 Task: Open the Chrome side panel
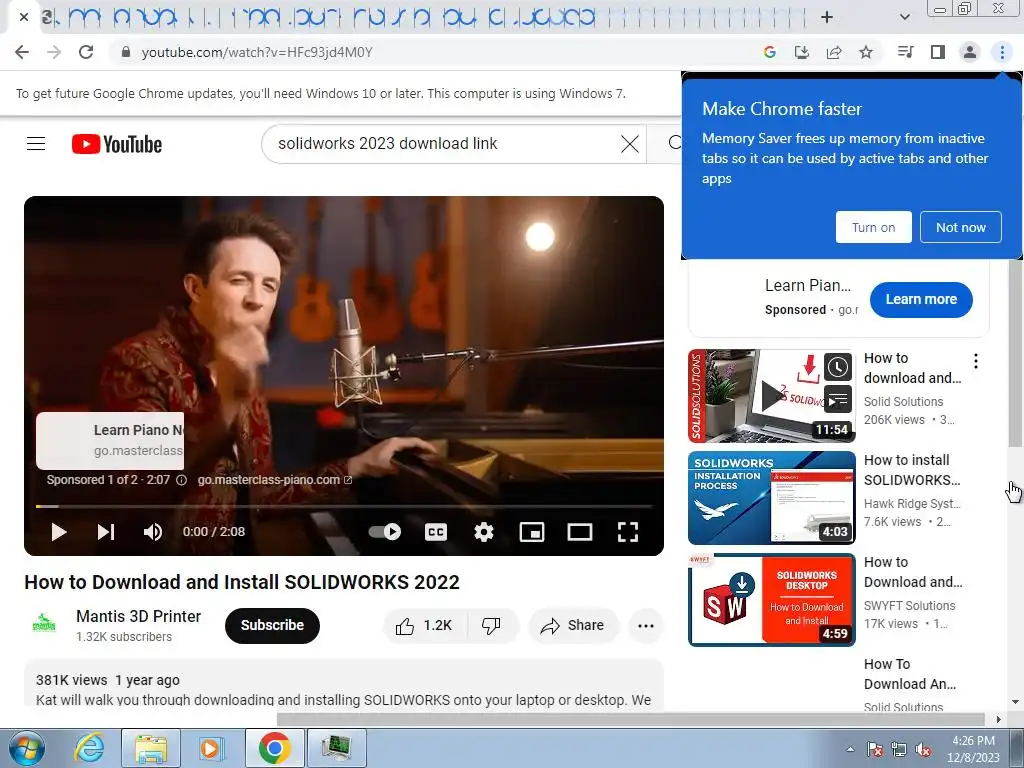[938, 52]
